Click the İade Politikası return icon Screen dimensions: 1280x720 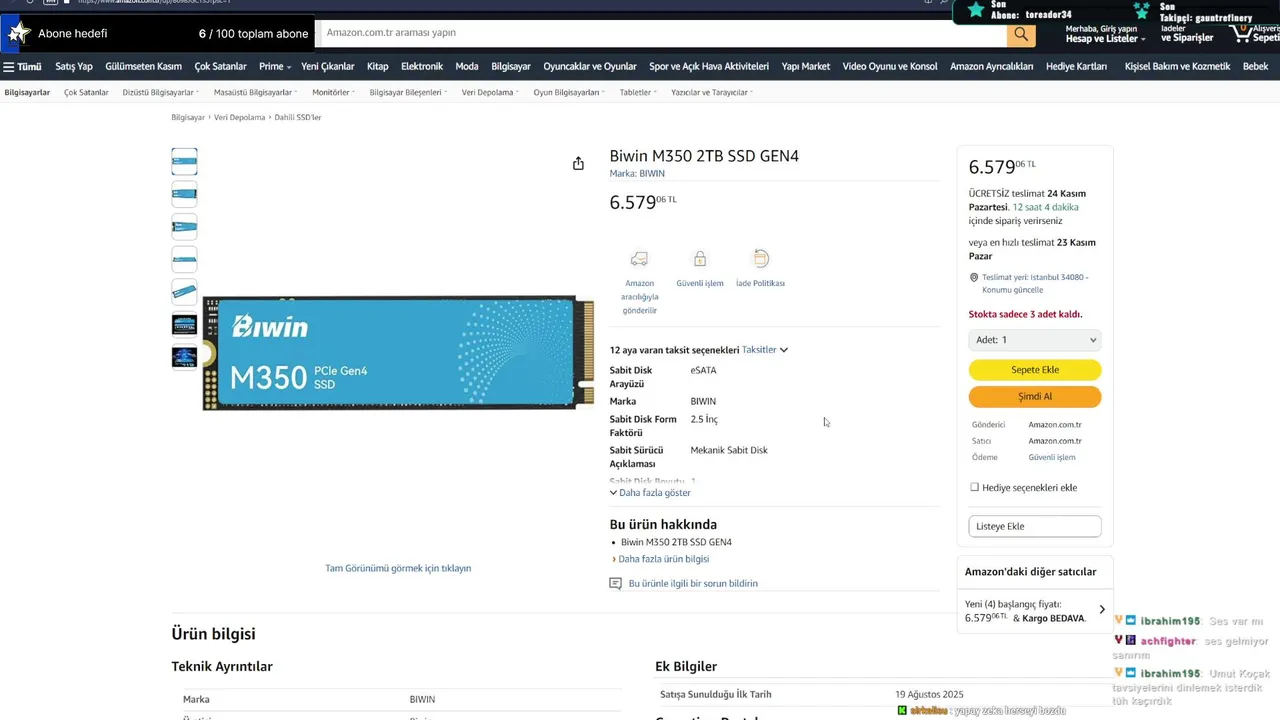[760, 259]
